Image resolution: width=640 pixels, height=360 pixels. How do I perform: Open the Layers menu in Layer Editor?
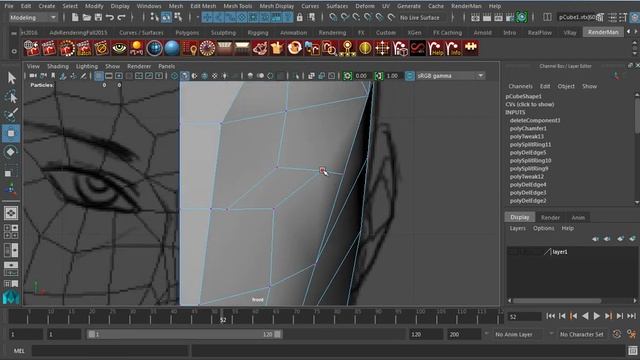518,228
